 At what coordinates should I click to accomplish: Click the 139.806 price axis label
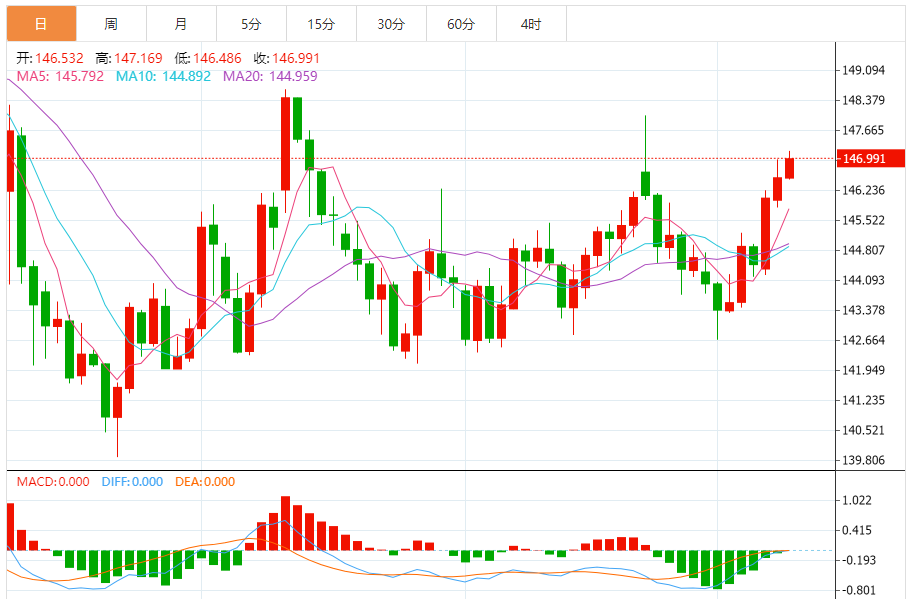(863, 460)
